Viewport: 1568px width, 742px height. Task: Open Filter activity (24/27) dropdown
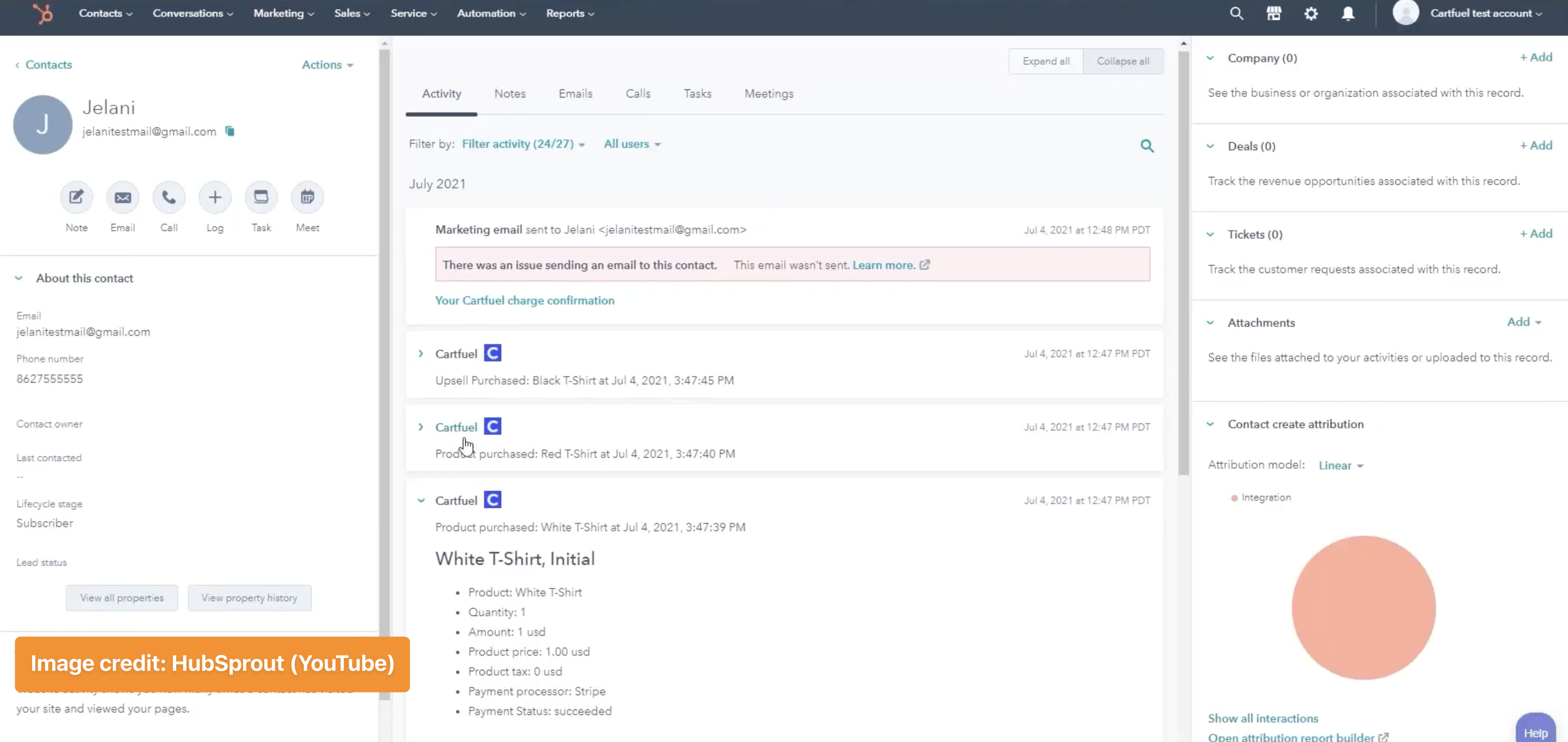523,143
